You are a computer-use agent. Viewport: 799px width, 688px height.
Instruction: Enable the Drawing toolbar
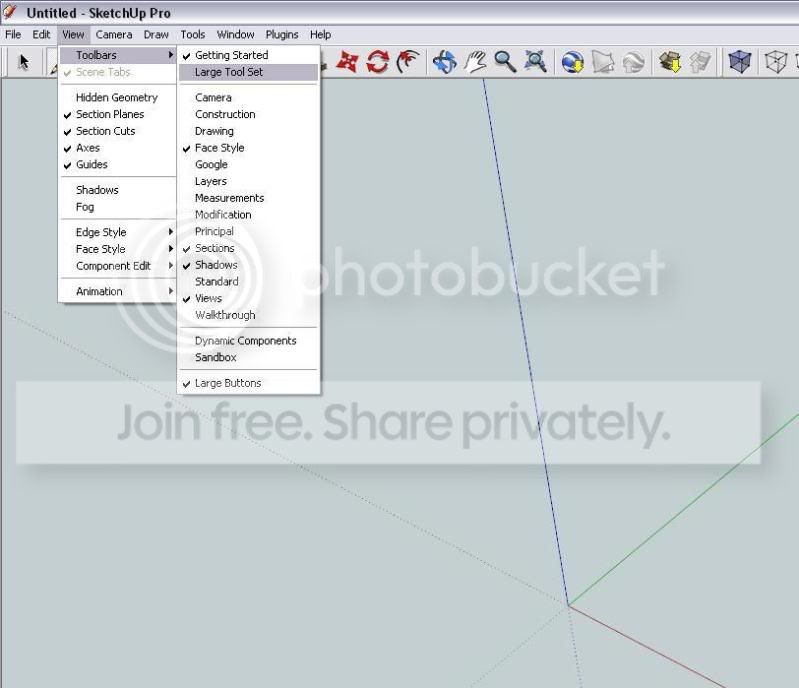click(249, 131)
